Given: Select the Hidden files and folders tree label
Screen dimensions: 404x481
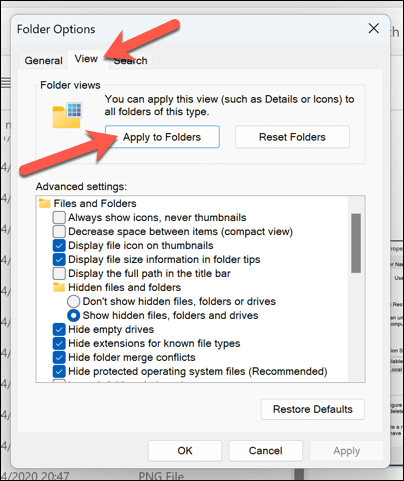Looking at the screenshot, I should click(x=124, y=287).
